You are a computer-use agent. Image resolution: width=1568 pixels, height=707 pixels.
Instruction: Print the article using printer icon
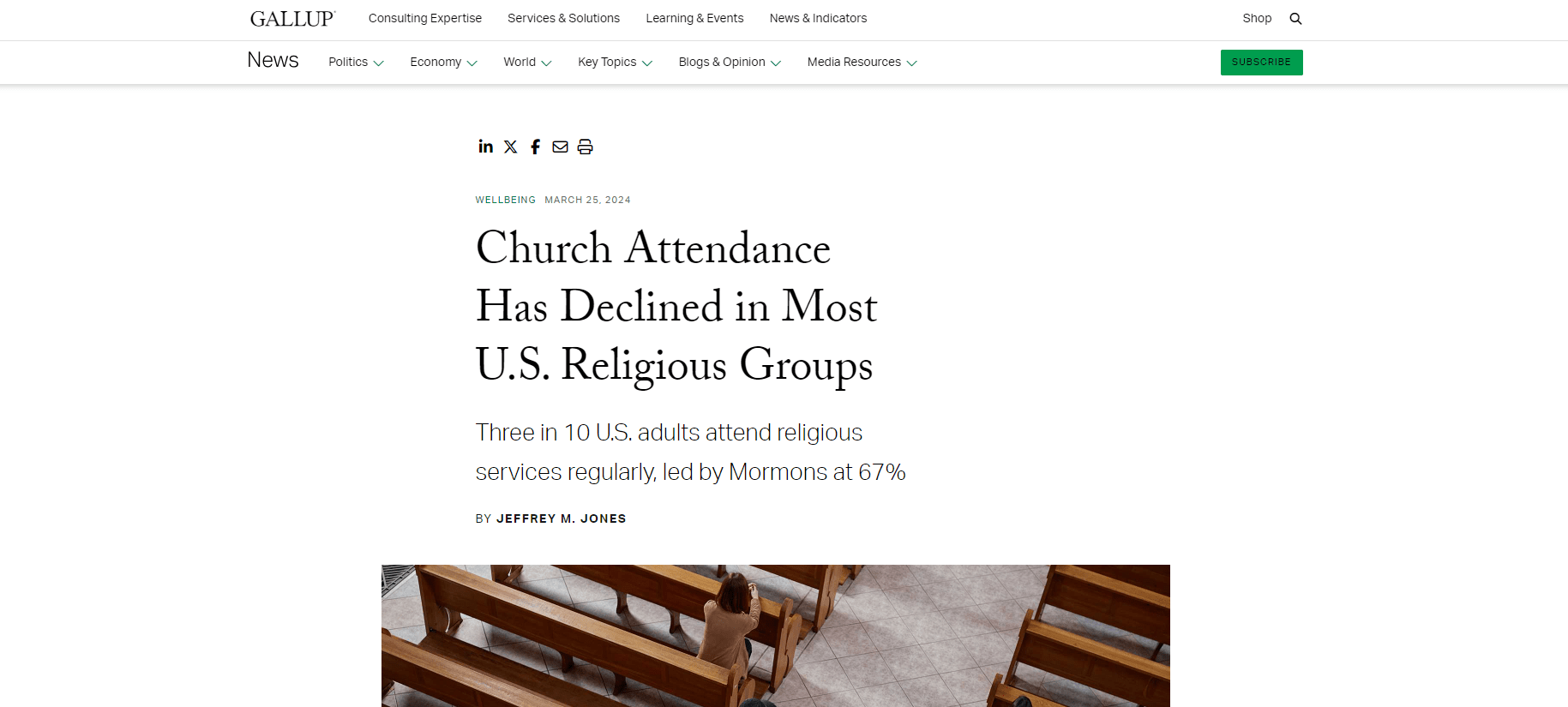(585, 147)
